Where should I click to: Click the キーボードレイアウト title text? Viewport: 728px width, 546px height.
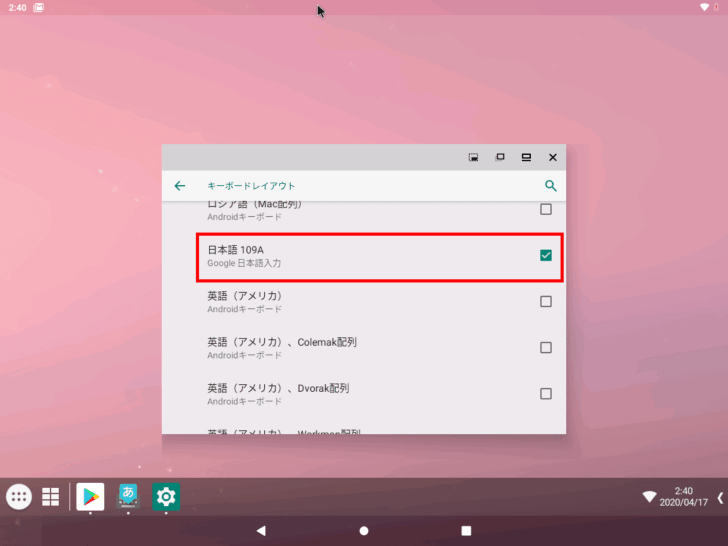pyautogui.click(x=251, y=186)
